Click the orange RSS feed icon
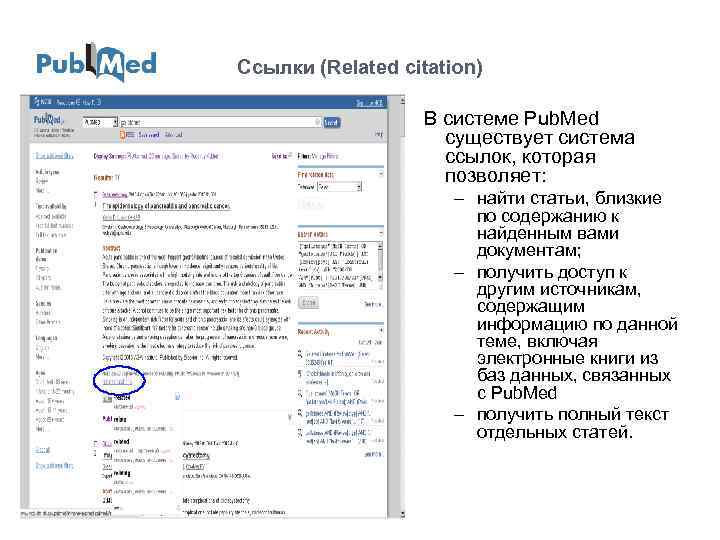The width and height of the screenshot is (720, 540). [123, 135]
